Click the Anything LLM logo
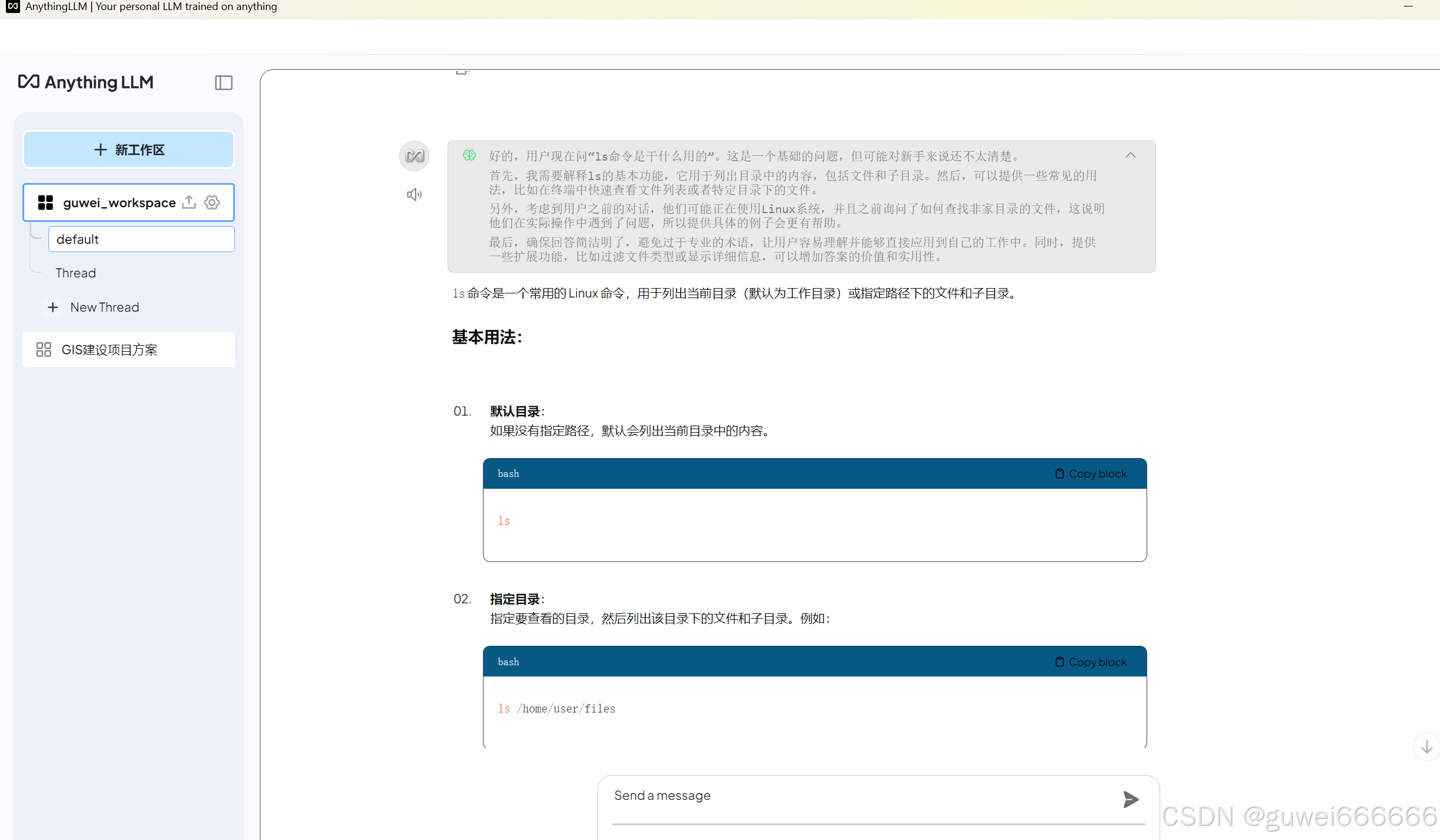Viewport: 1440px width, 840px height. point(86,82)
